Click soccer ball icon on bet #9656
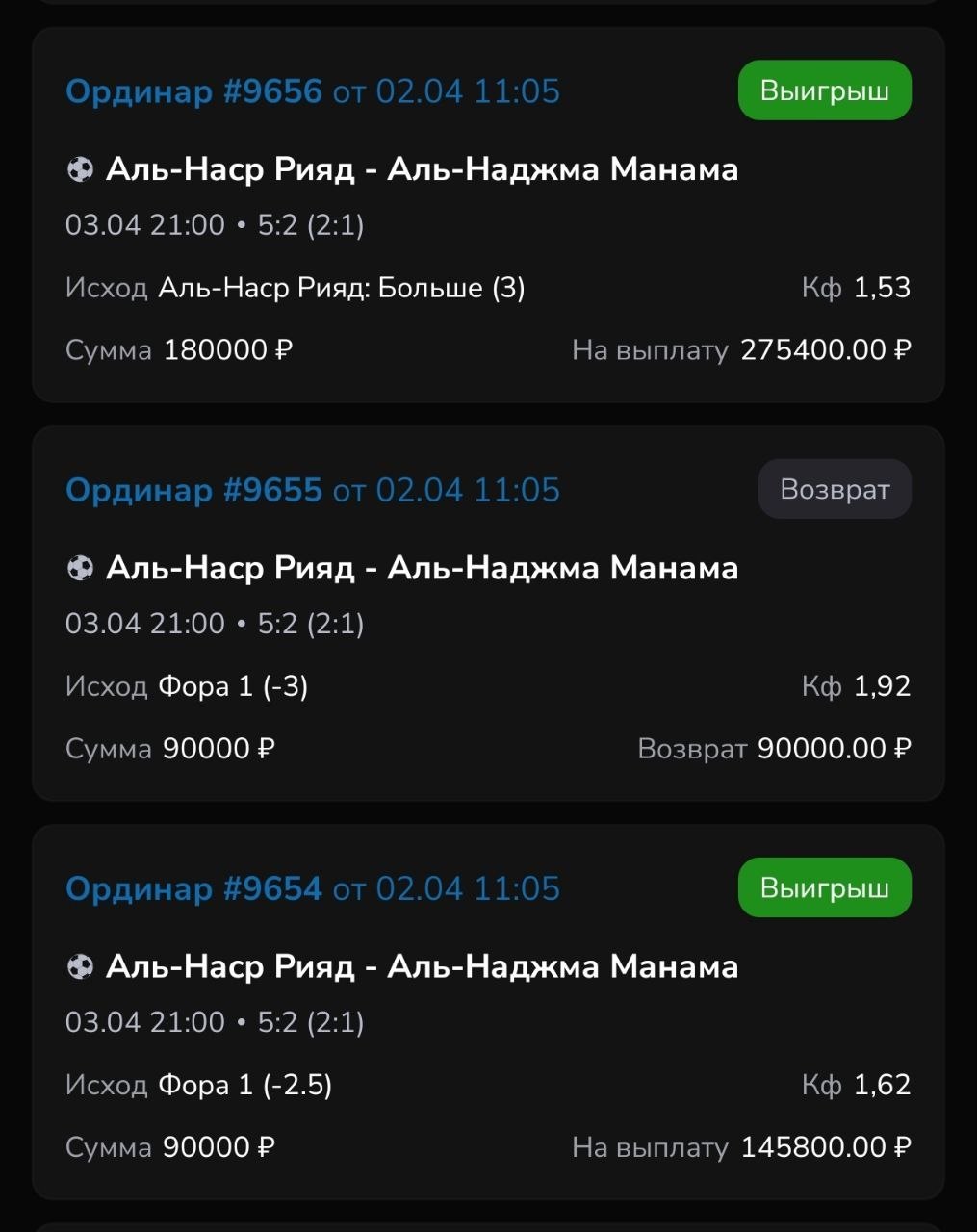This screenshot has height=1232, width=977. [x=80, y=170]
